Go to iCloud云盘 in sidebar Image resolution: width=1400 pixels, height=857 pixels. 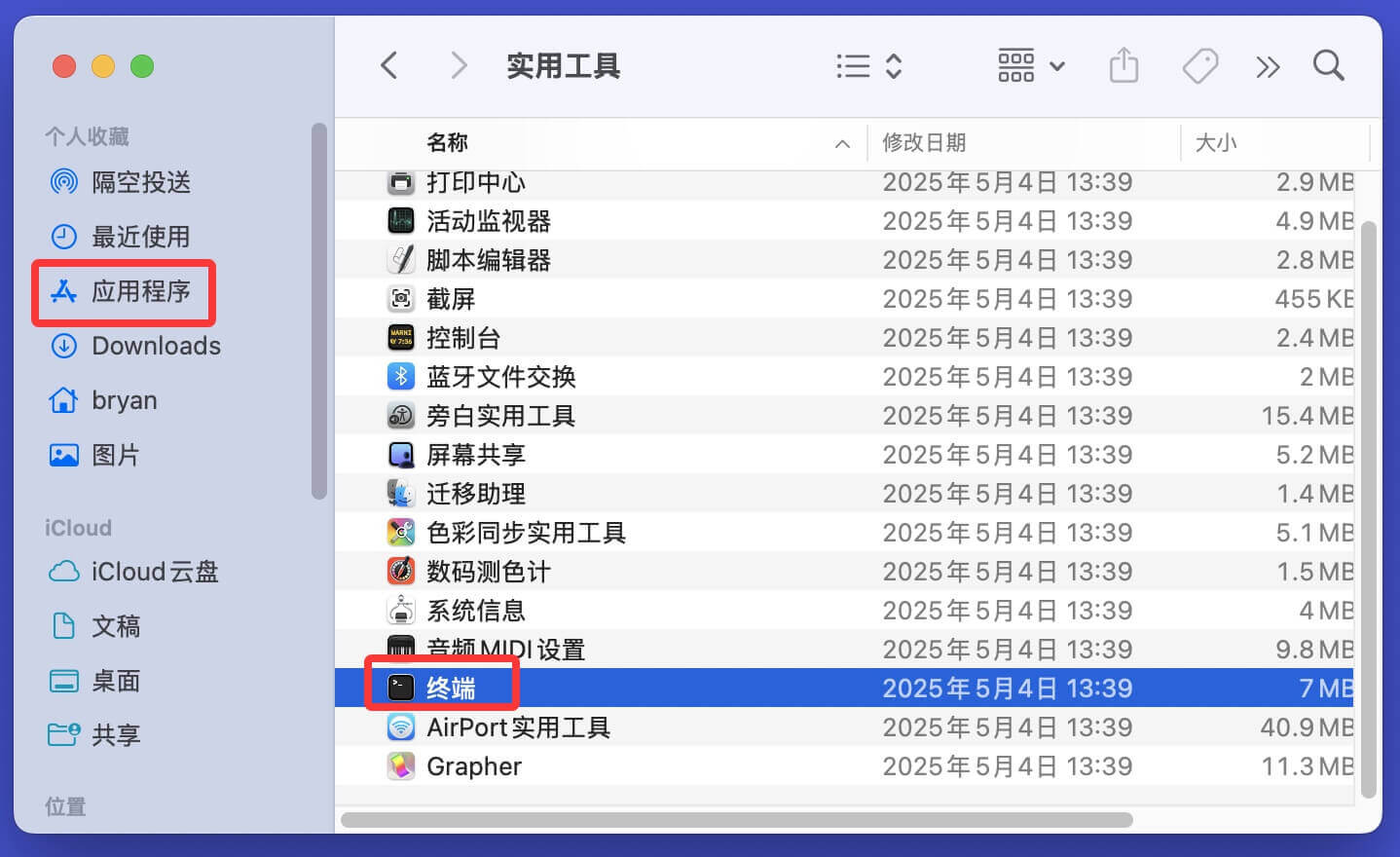154,572
